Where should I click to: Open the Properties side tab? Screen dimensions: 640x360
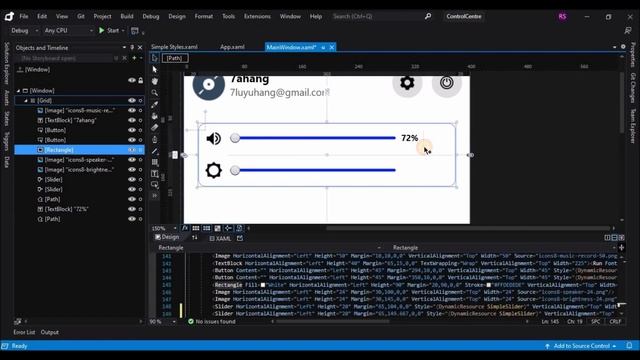(633, 55)
